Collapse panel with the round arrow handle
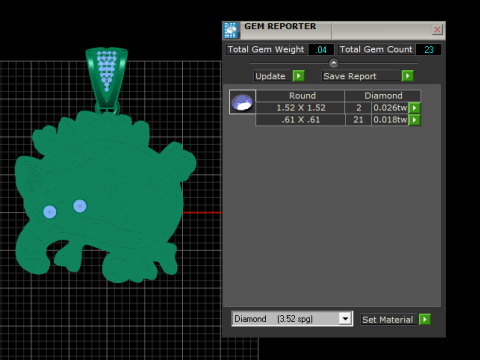This screenshot has height=360, width=480. click(333, 63)
